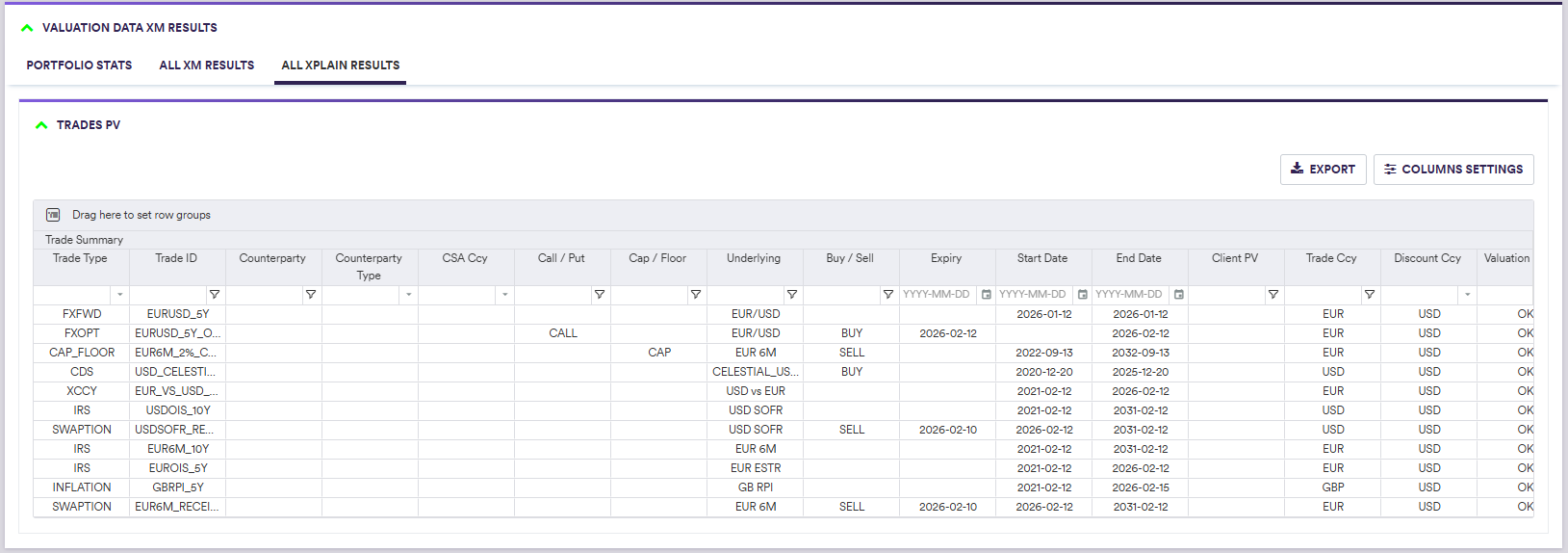
Task: Collapse the Trades PV panel
Action: (x=41, y=125)
